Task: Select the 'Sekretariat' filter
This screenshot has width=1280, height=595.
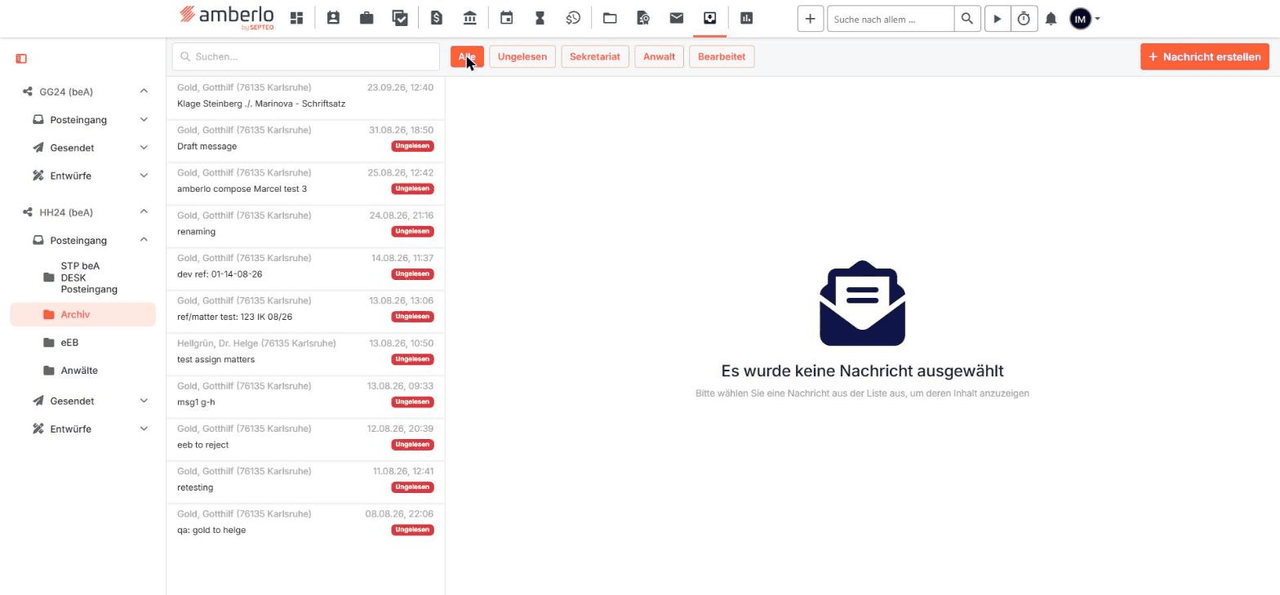Action: (x=595, y=57)
